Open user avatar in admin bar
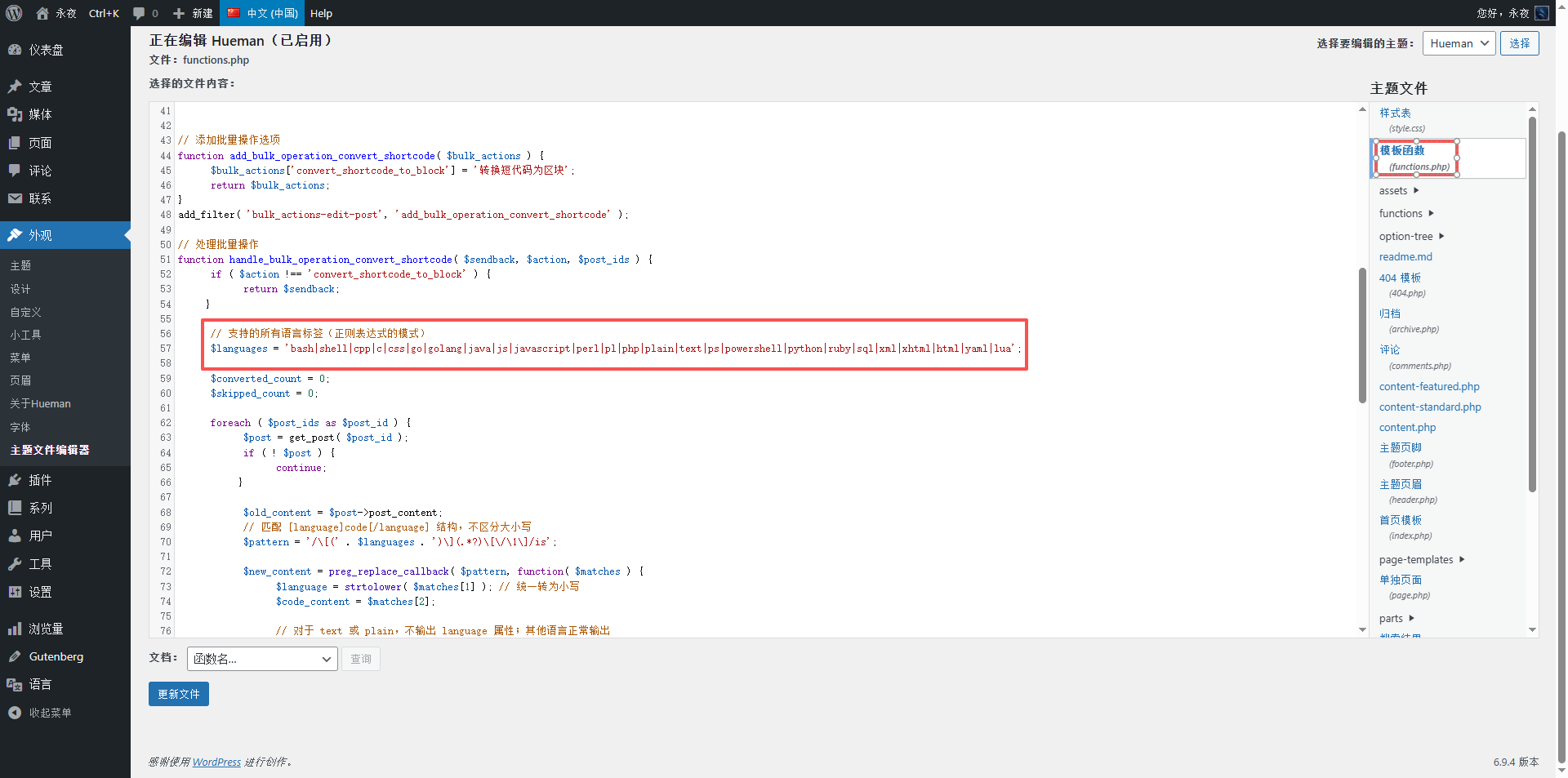The width and height of the screenshot is (1568, 778). pos(1542,13)
